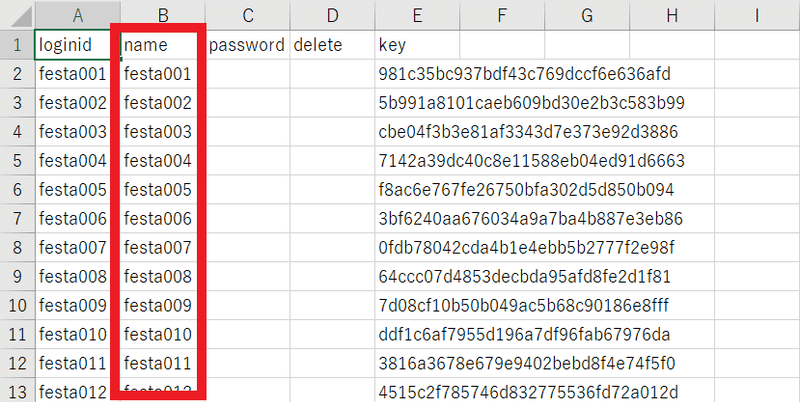This screenshot has width=800, height=402.
Task: Select the entire row 5 header
Action: point(16,161)
